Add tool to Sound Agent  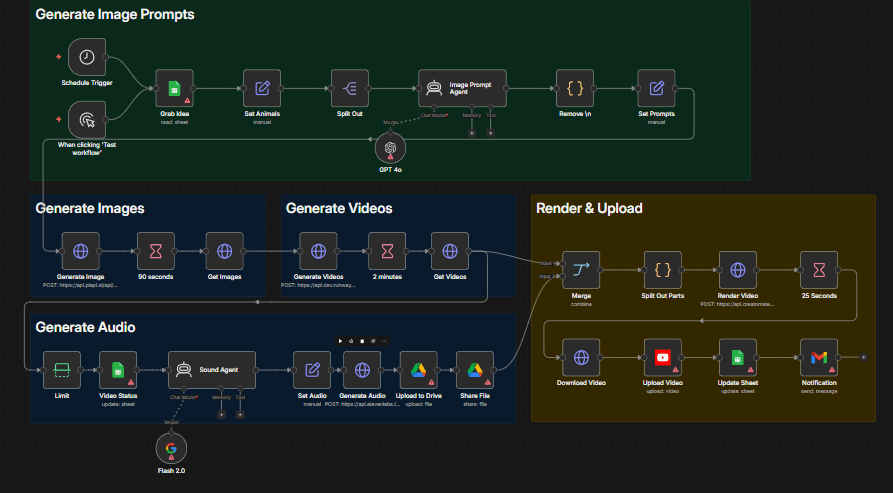coord(240,414)
